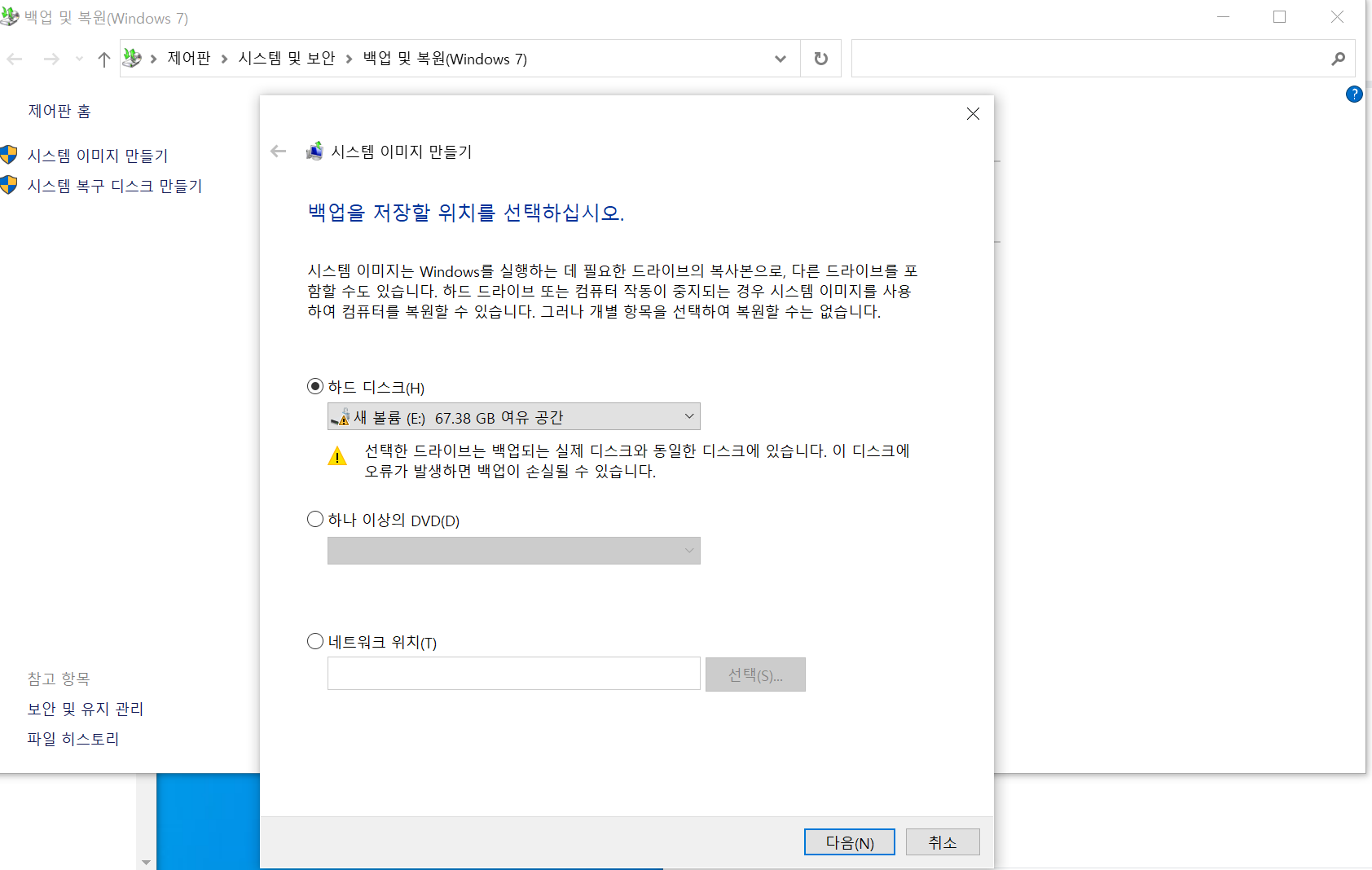Click the 선택(S)... button
Screen dimensions: 1372x870
point(754,674)
